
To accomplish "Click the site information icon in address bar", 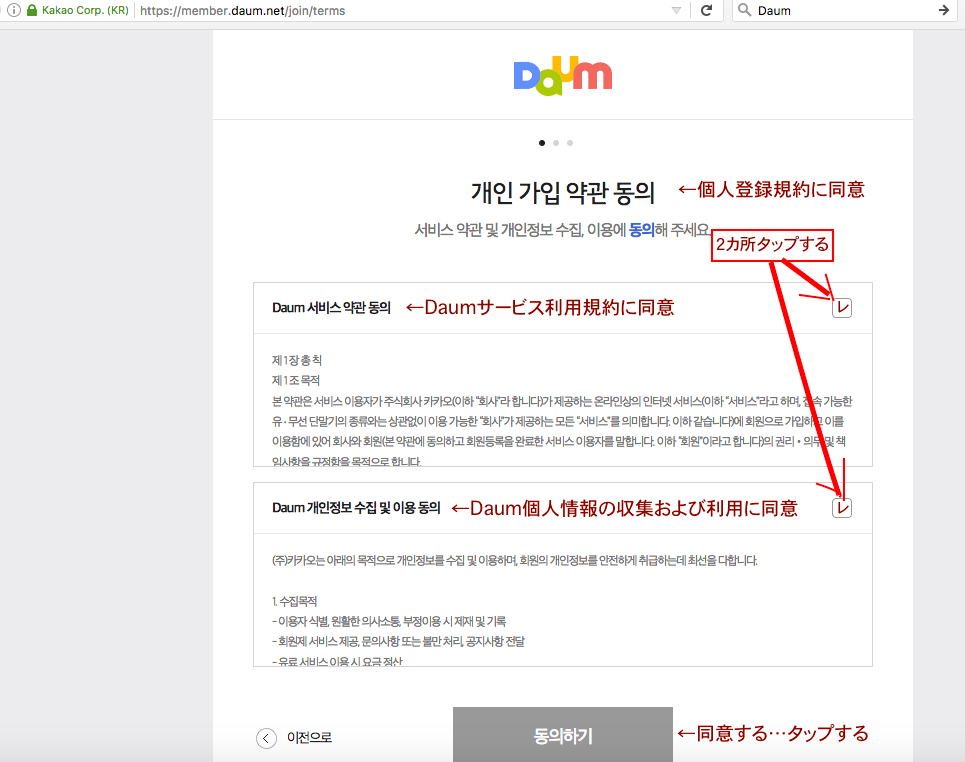I will (x=14, y=10).
